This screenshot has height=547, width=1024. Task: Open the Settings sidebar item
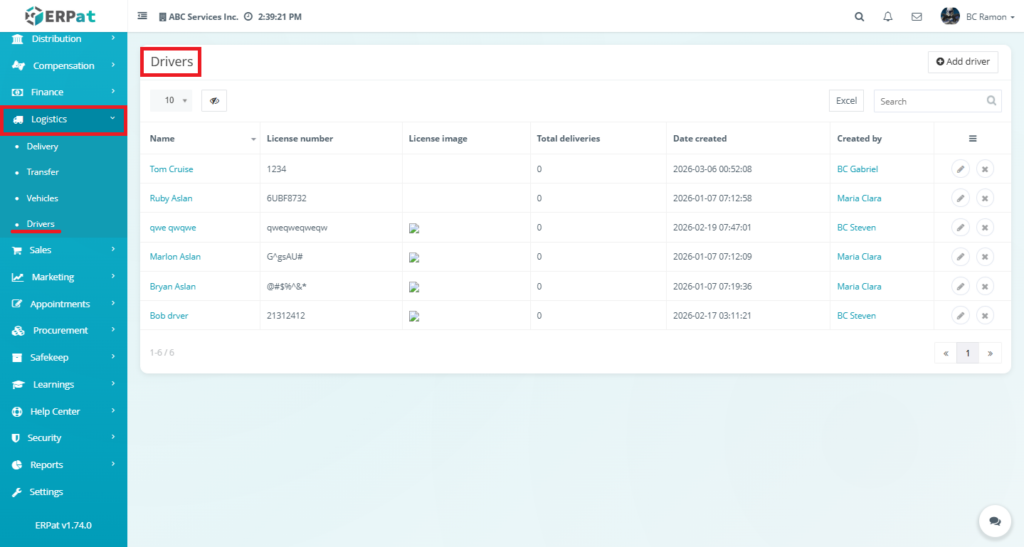pos(46,492)
